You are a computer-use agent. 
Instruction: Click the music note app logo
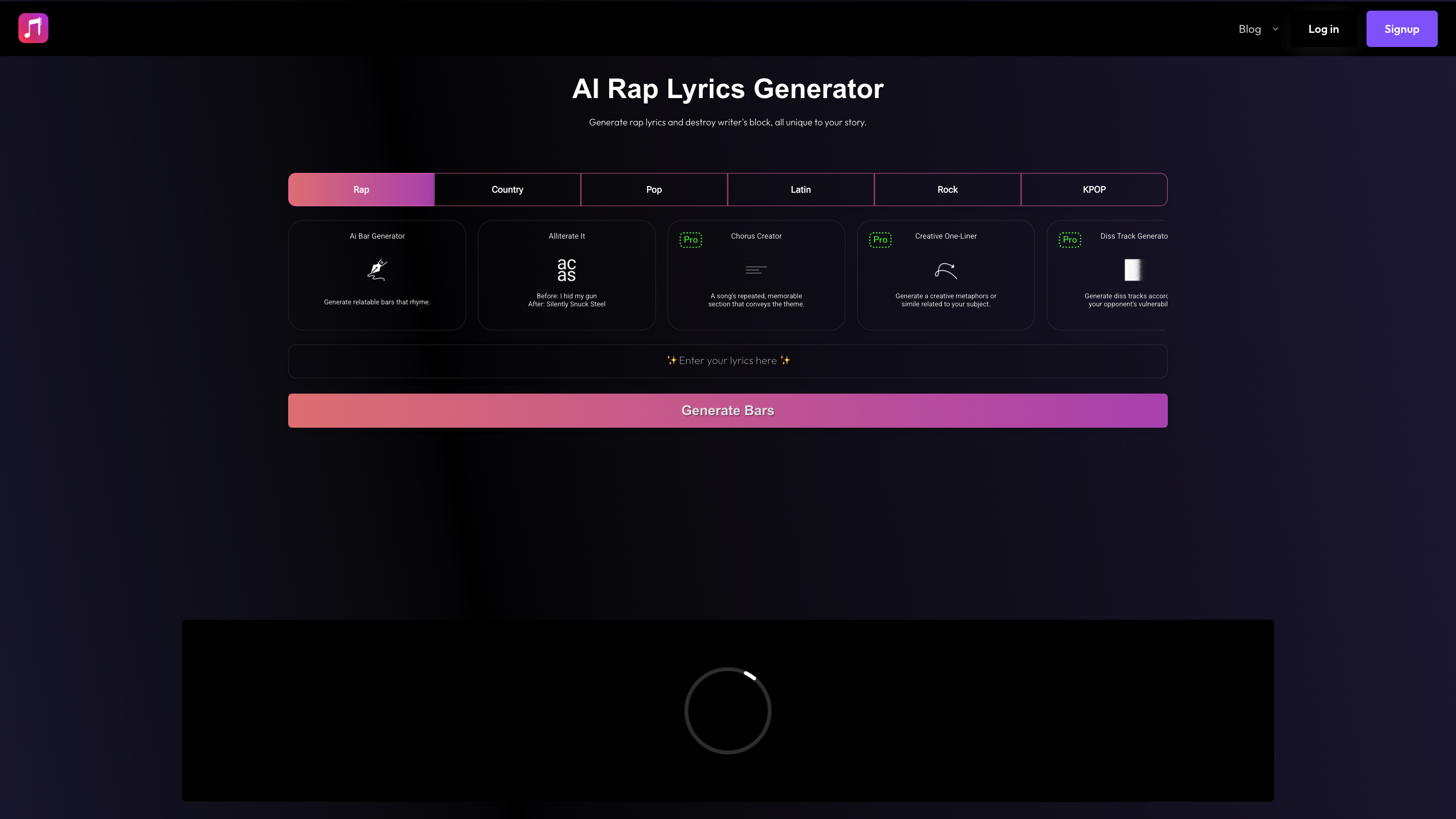33,28
